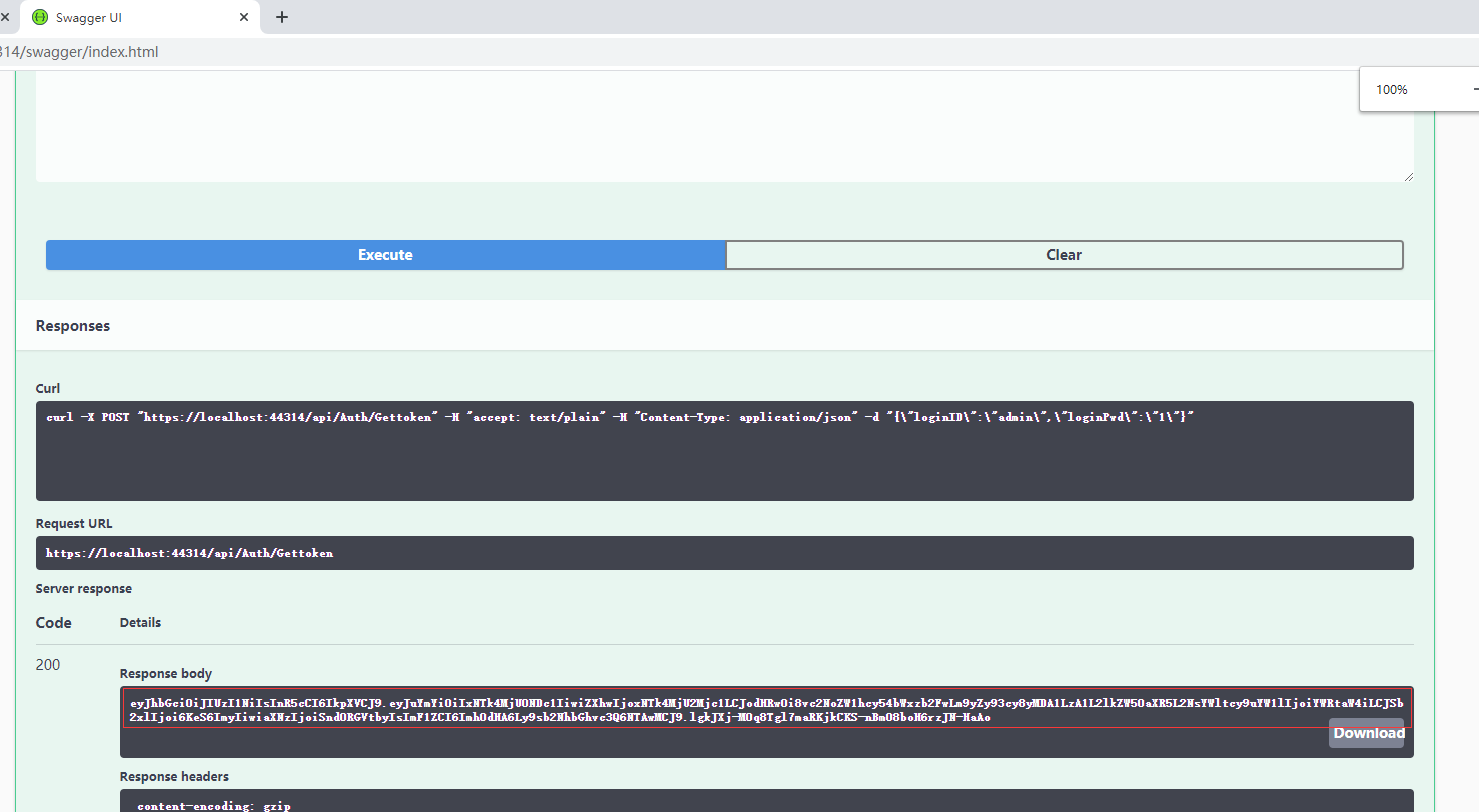1479x812 pixels.
Task: Click the blue Execute button
Action: point(386,255)
